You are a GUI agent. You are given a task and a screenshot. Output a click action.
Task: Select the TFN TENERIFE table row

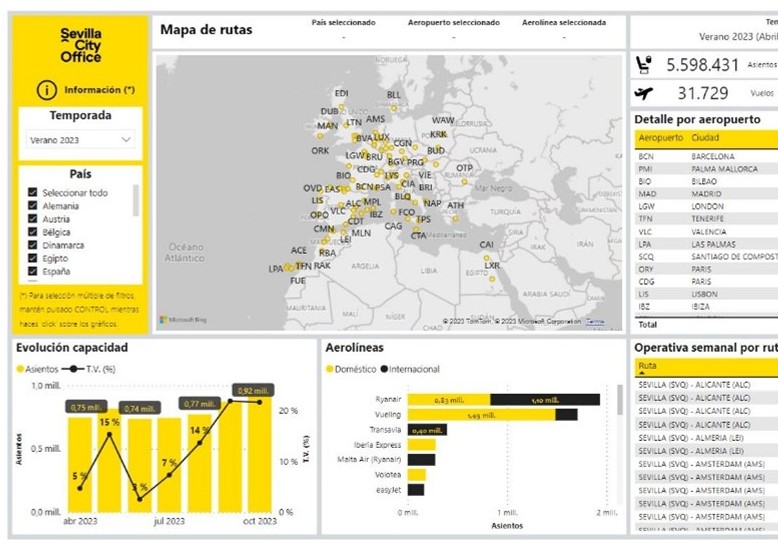[706, 219]
